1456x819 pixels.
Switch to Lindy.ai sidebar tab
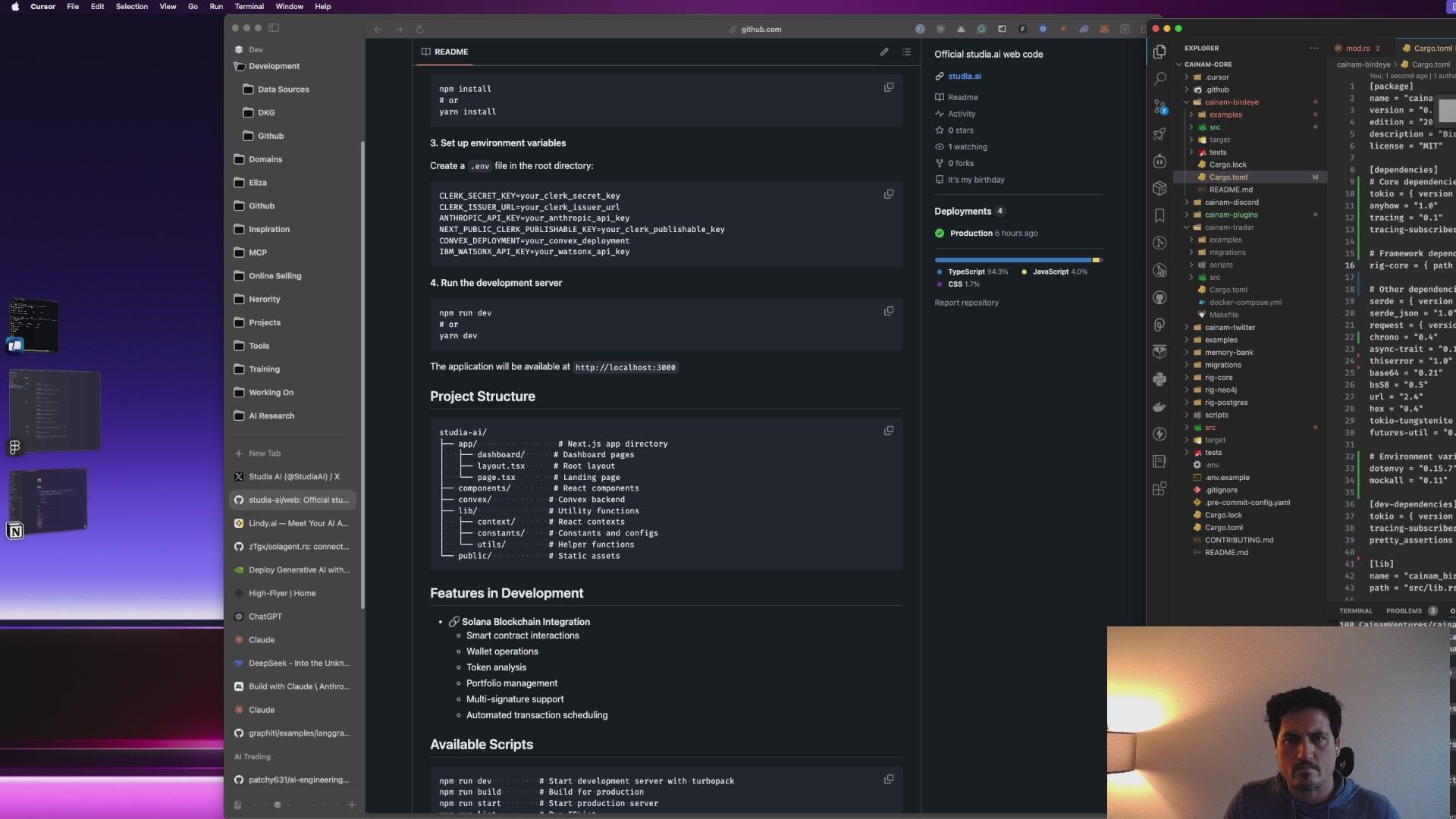293,523
